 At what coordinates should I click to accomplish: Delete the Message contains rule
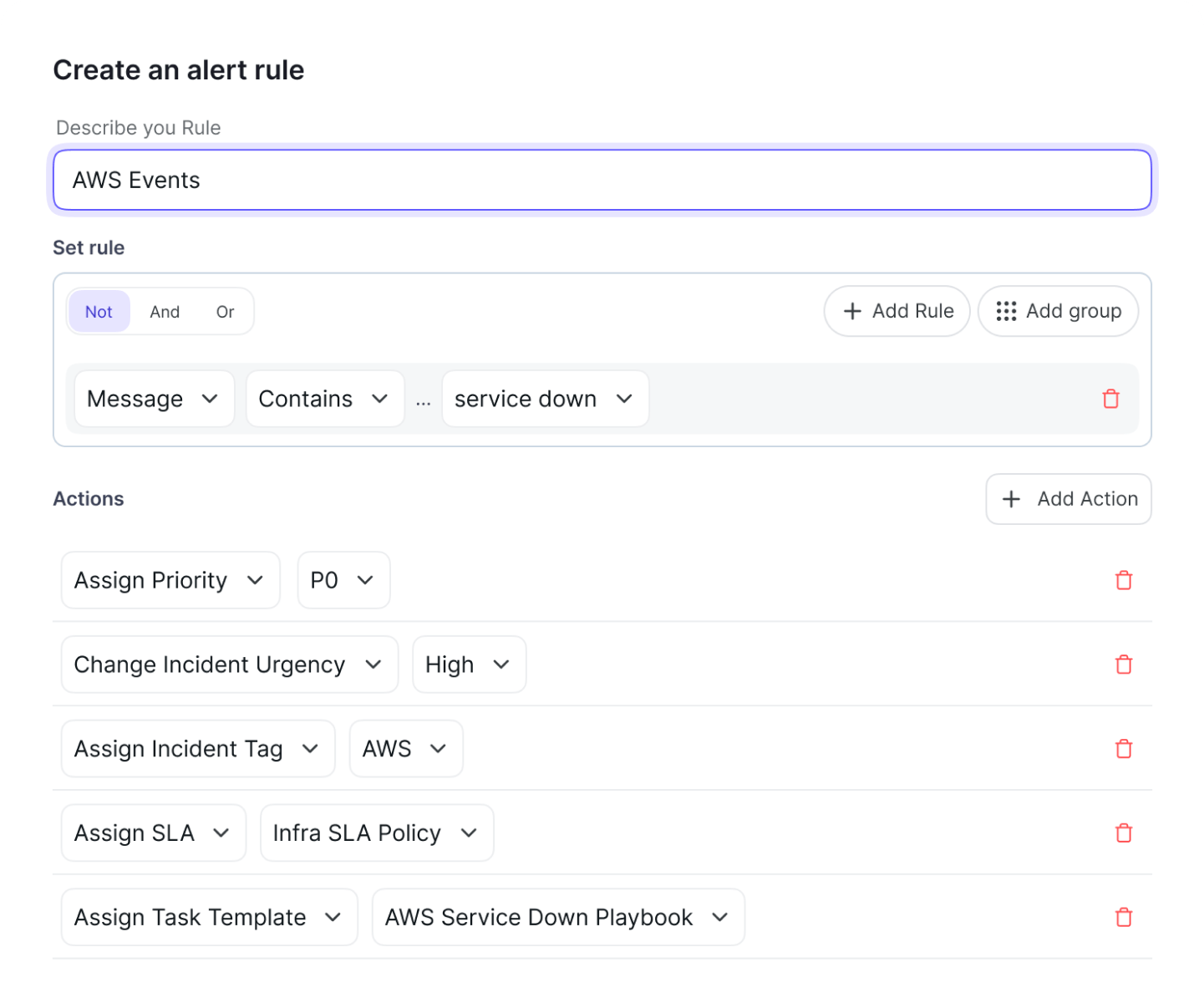(1110, 399)
